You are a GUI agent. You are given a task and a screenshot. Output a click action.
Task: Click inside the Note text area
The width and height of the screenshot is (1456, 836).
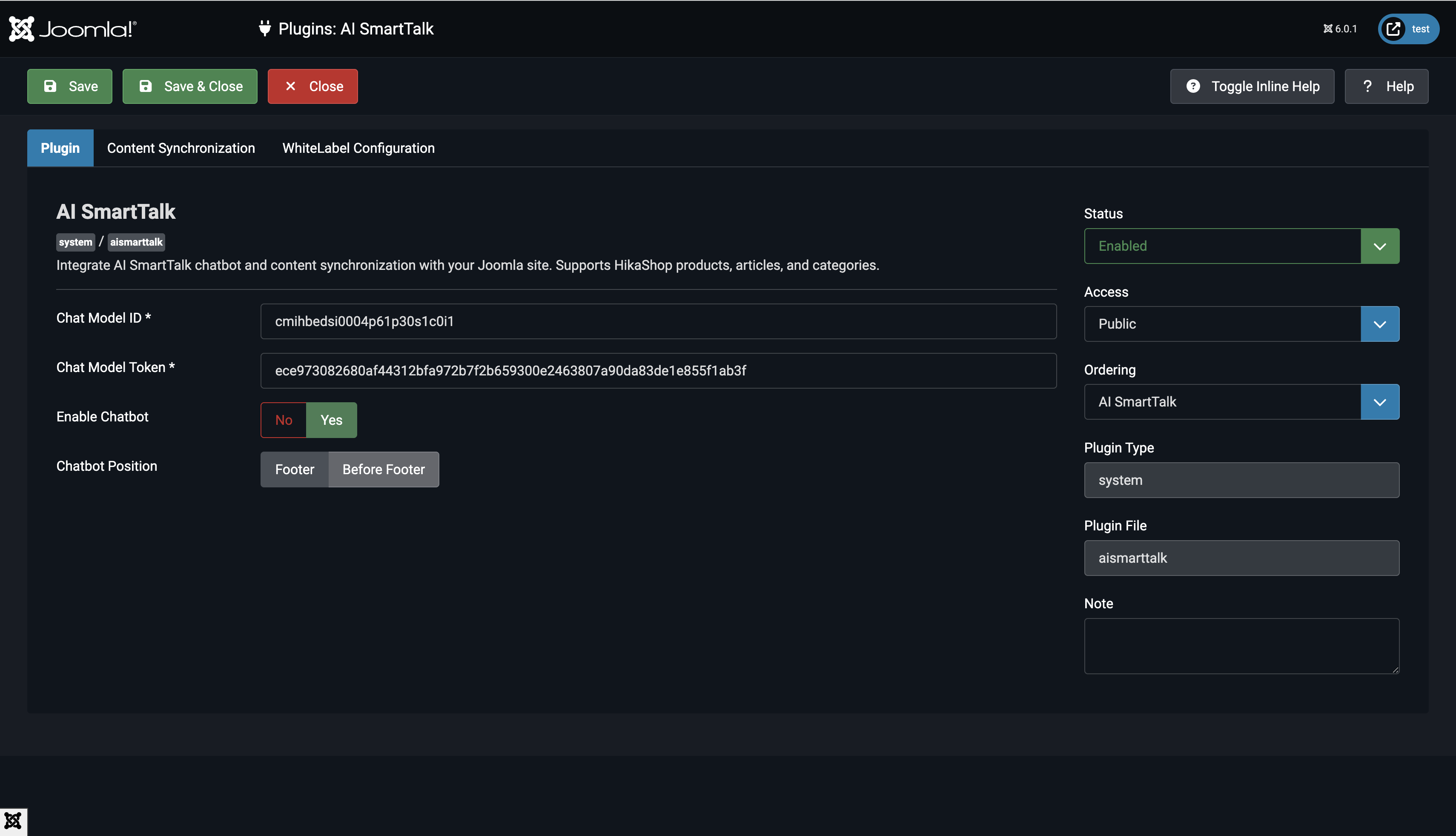(1241, 646)
